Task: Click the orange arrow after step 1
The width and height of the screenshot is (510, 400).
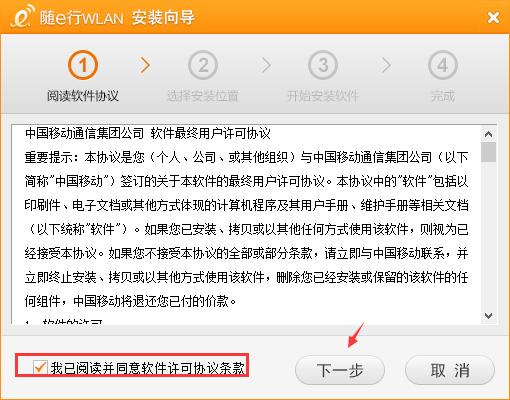Action: [x=145, y=65]
